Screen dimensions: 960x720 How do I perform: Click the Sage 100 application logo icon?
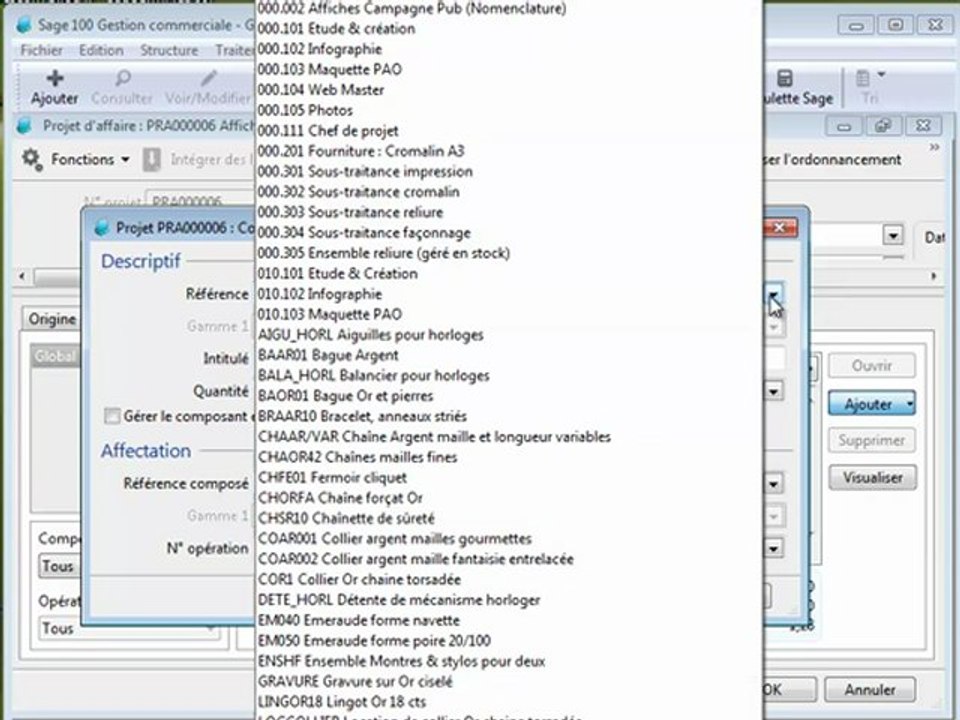(24, 25)
